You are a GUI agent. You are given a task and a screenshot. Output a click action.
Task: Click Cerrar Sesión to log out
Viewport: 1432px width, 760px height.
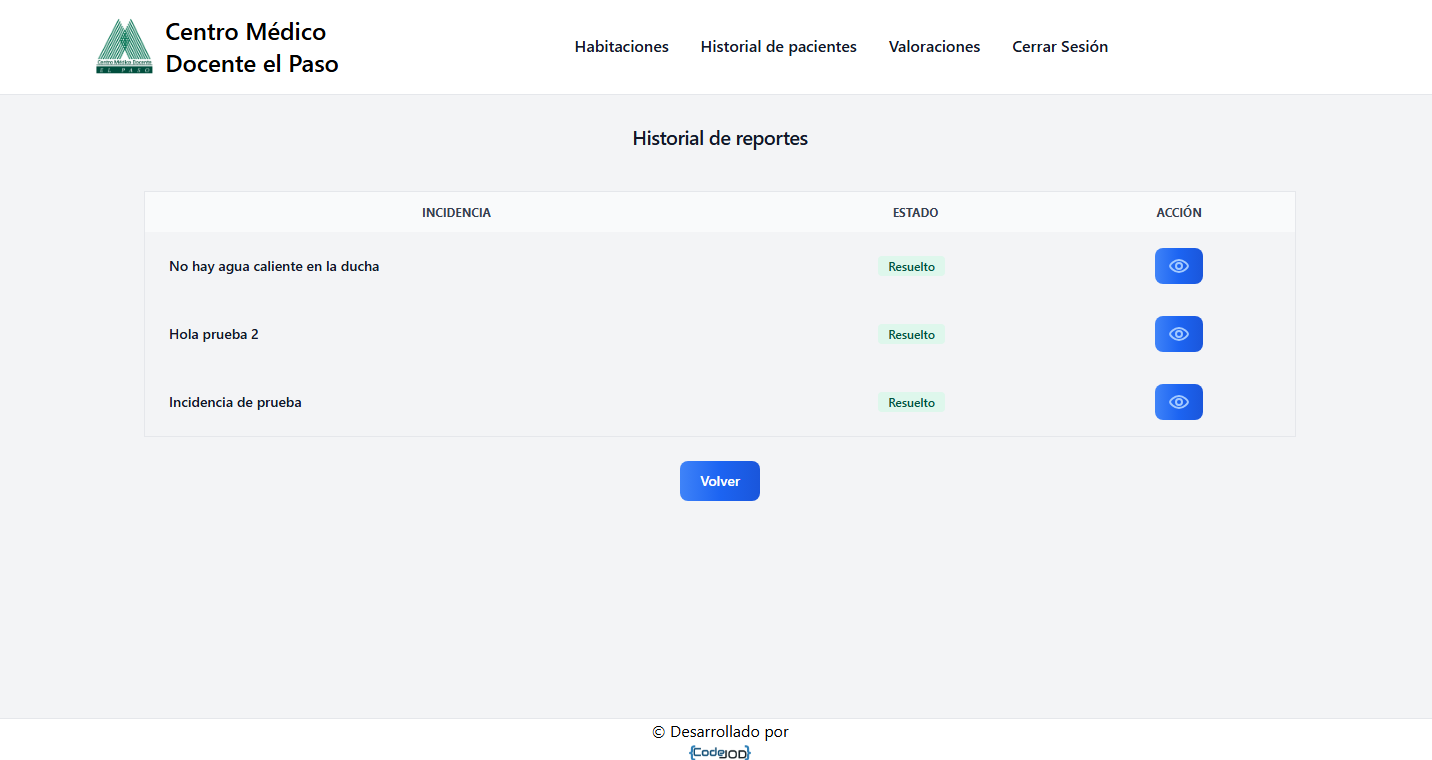coord(1059,47)
